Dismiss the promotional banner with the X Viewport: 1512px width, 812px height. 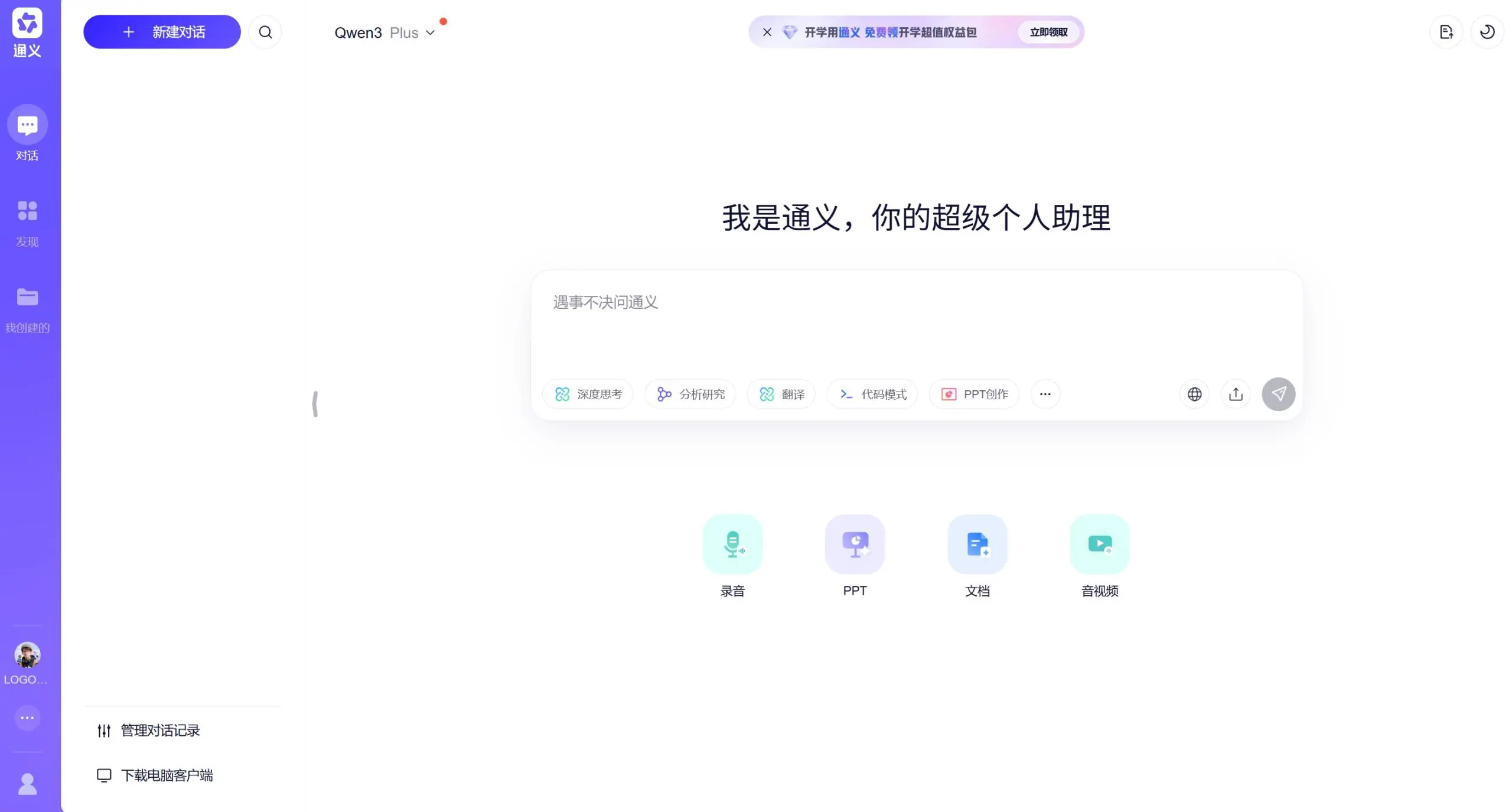point(767,32)
